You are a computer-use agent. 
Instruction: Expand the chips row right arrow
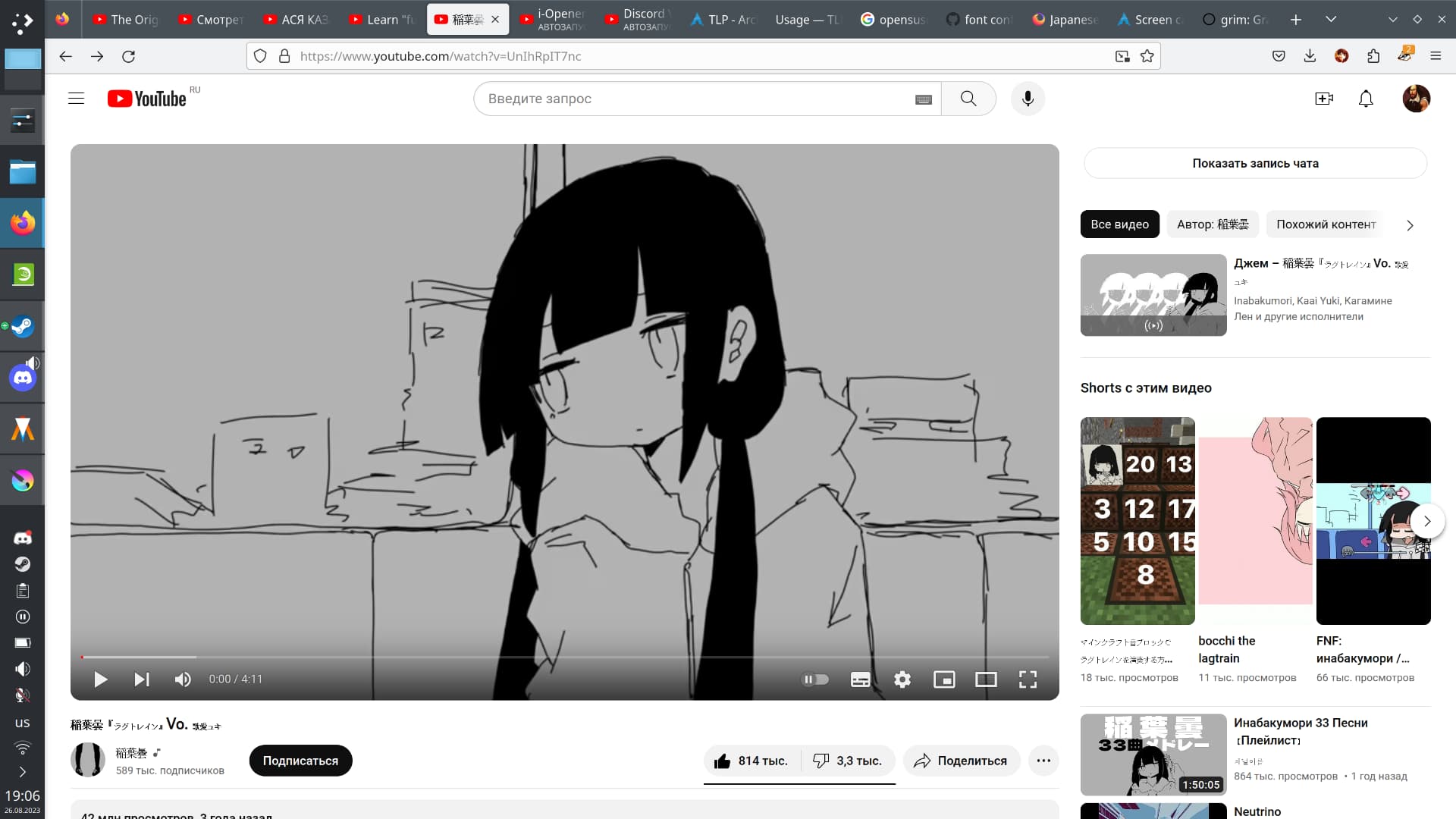click(1410, 225)
